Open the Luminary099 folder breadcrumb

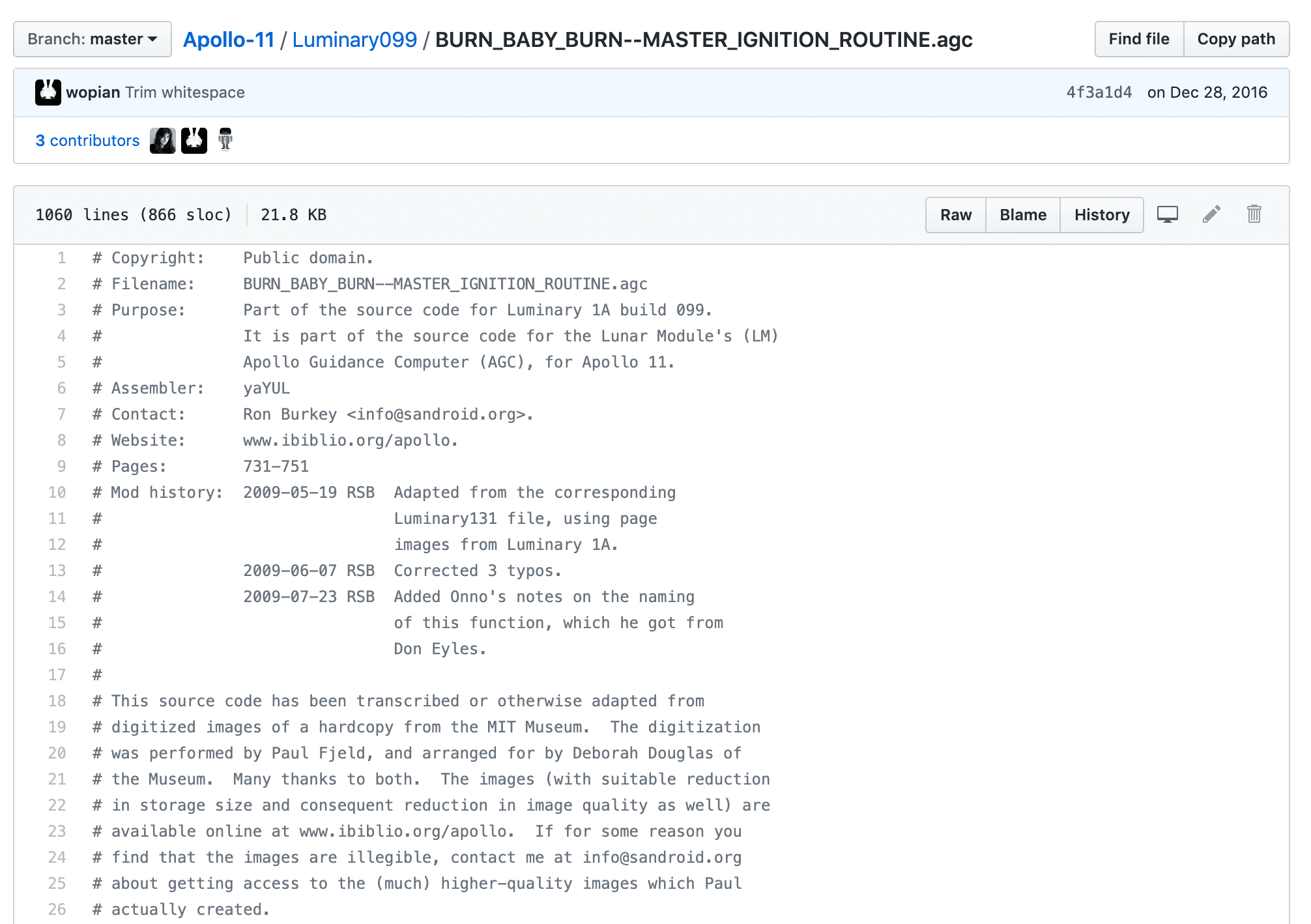click(354, 40)
